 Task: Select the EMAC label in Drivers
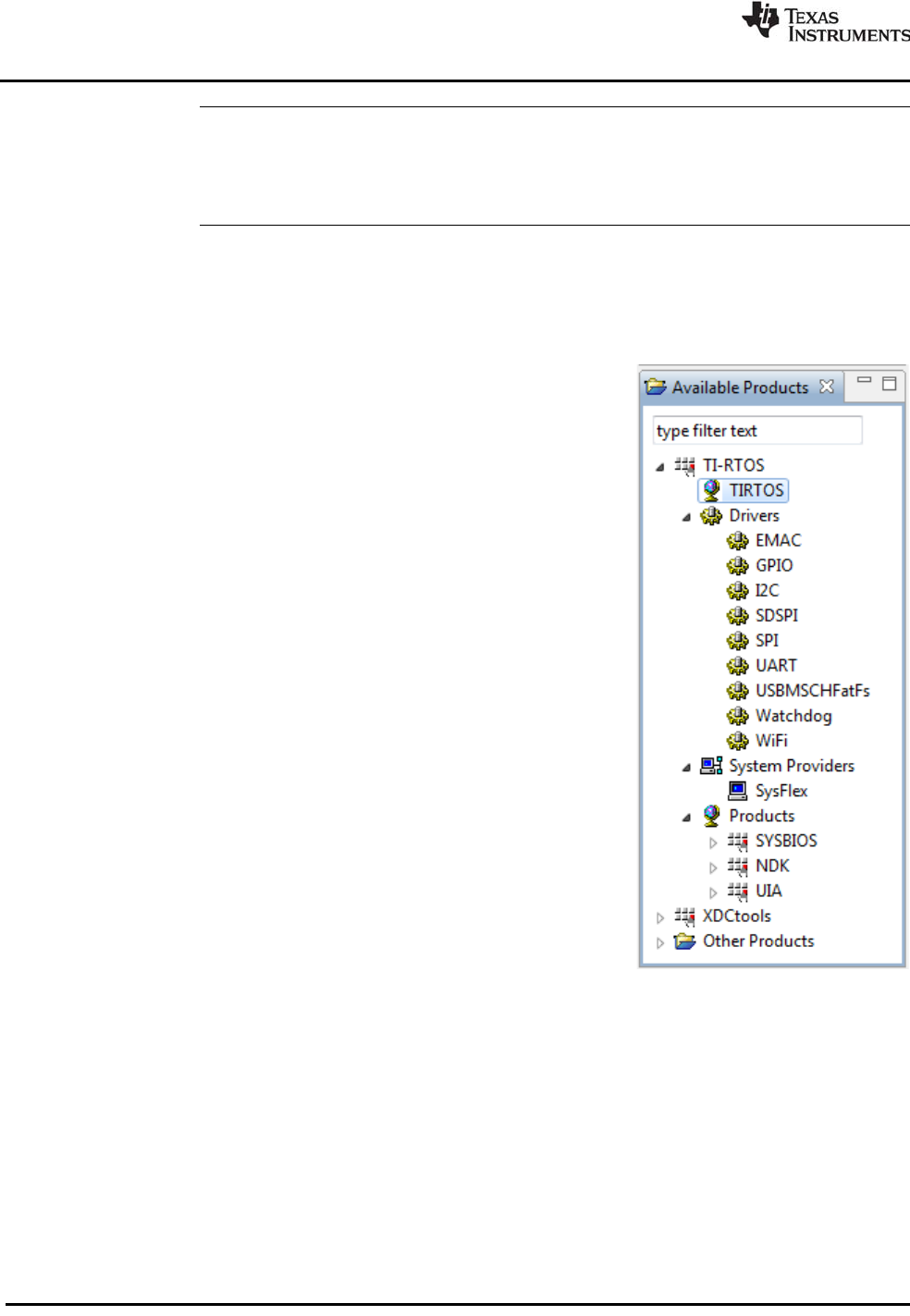click(x=779, y=540)
